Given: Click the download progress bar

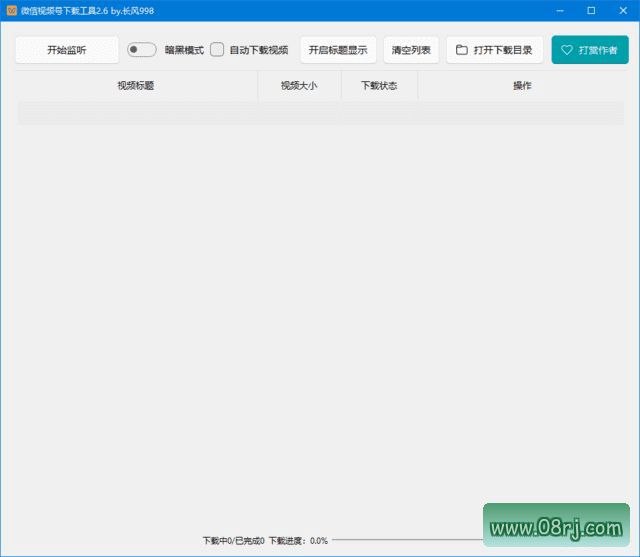Looking at the screenshot, I should point(407,540).
